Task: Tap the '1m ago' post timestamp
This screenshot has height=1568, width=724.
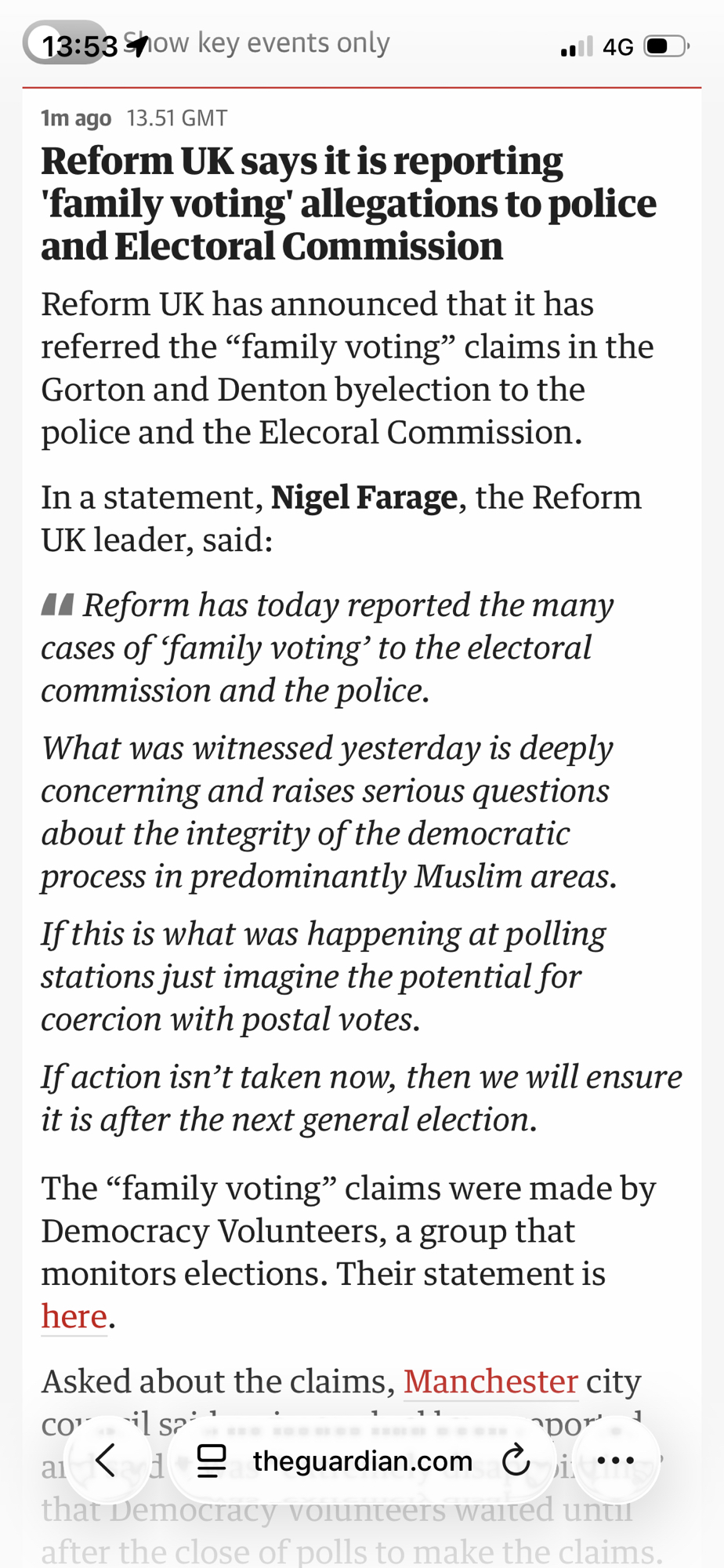Action: [x=76, y=118]
